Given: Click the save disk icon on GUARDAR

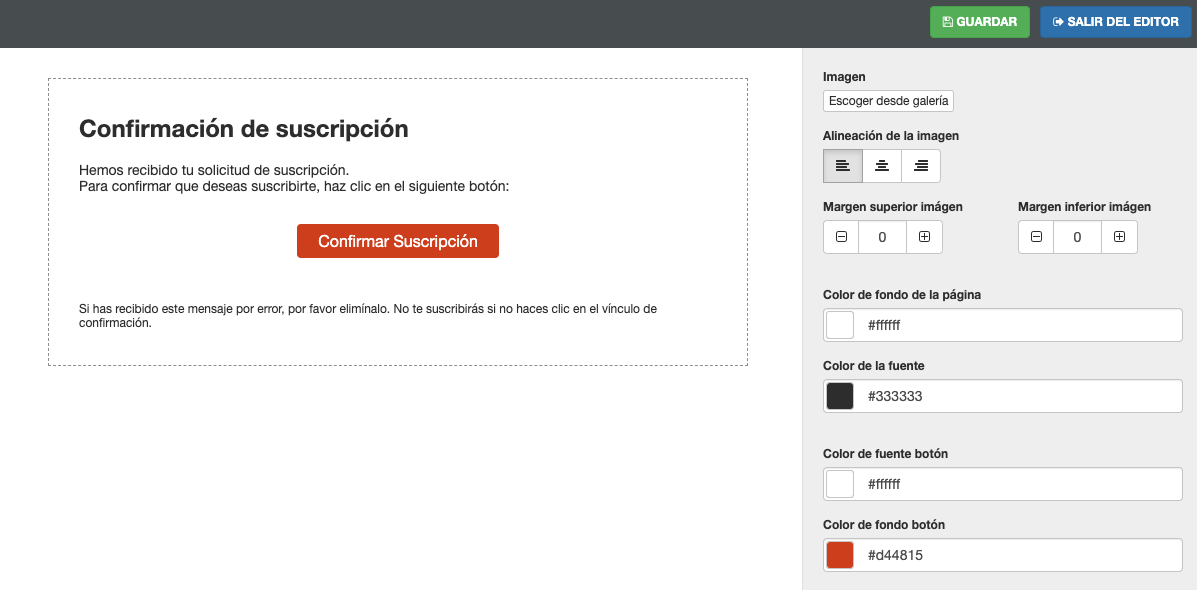Looking at the screenshot, I should [947, 21].
